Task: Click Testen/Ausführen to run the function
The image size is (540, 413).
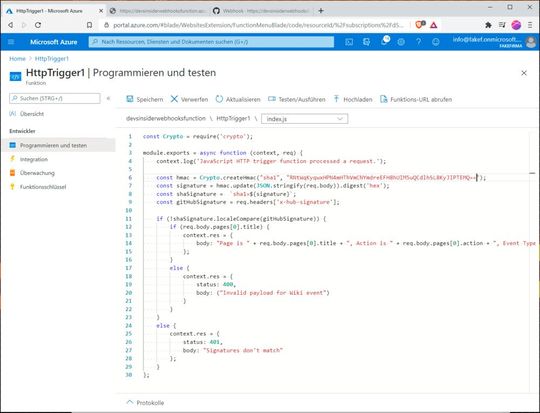Action: coord(297,99)
